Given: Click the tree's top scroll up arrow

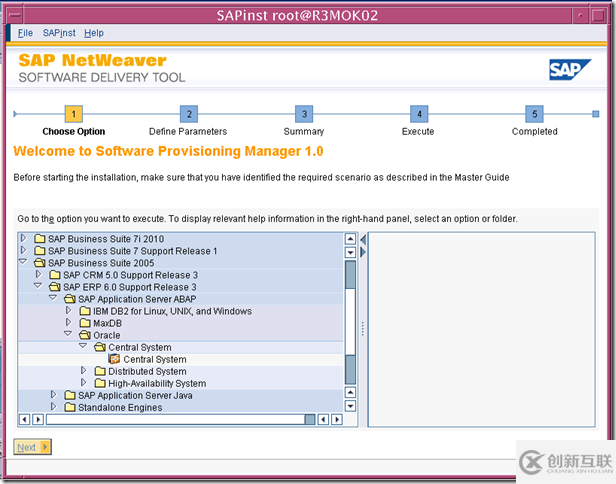Looking at the screenshot, I should click(x=350, y=239).
